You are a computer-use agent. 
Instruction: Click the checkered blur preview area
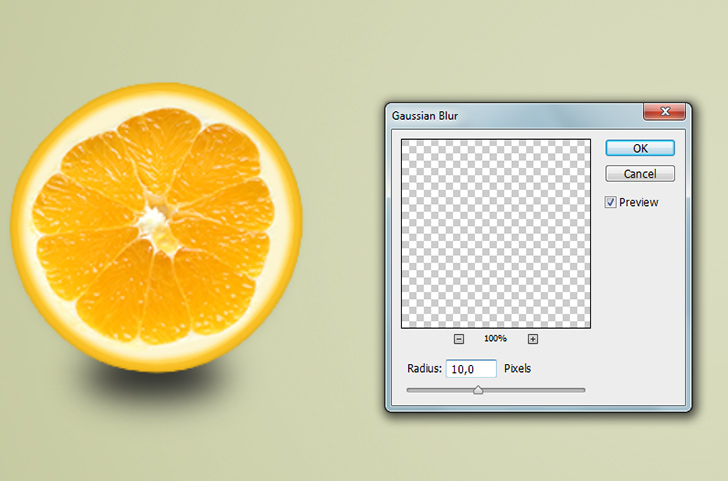tap(496, 234)
